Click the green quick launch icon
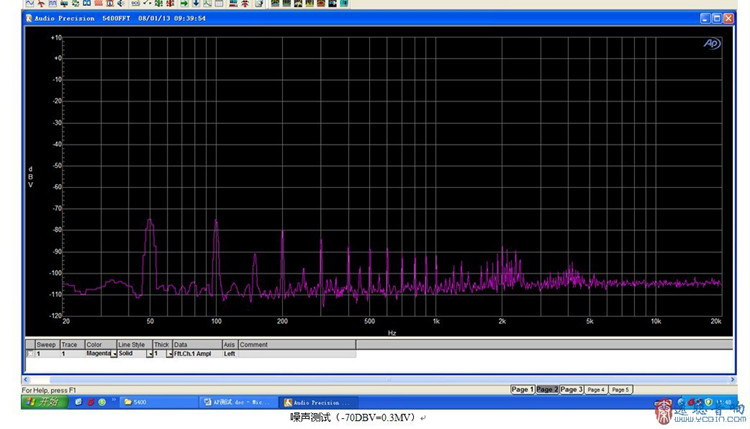This screenshot has width=750, height=429. click(x=102, y=402)
